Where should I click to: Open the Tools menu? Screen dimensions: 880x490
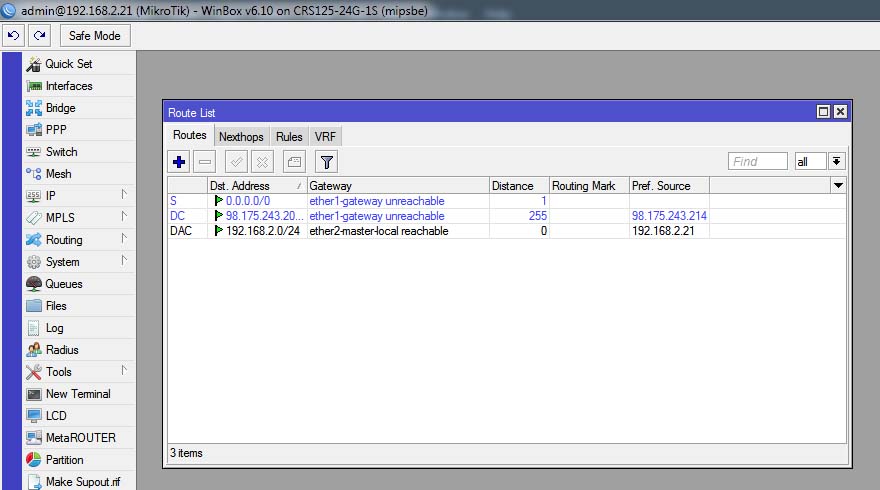click(79, 372)
